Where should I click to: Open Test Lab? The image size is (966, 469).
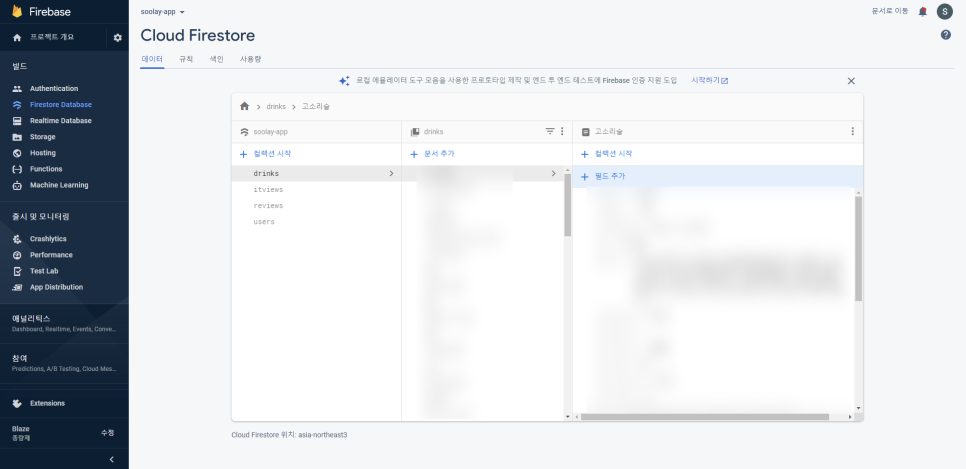(x=44, y=271)
